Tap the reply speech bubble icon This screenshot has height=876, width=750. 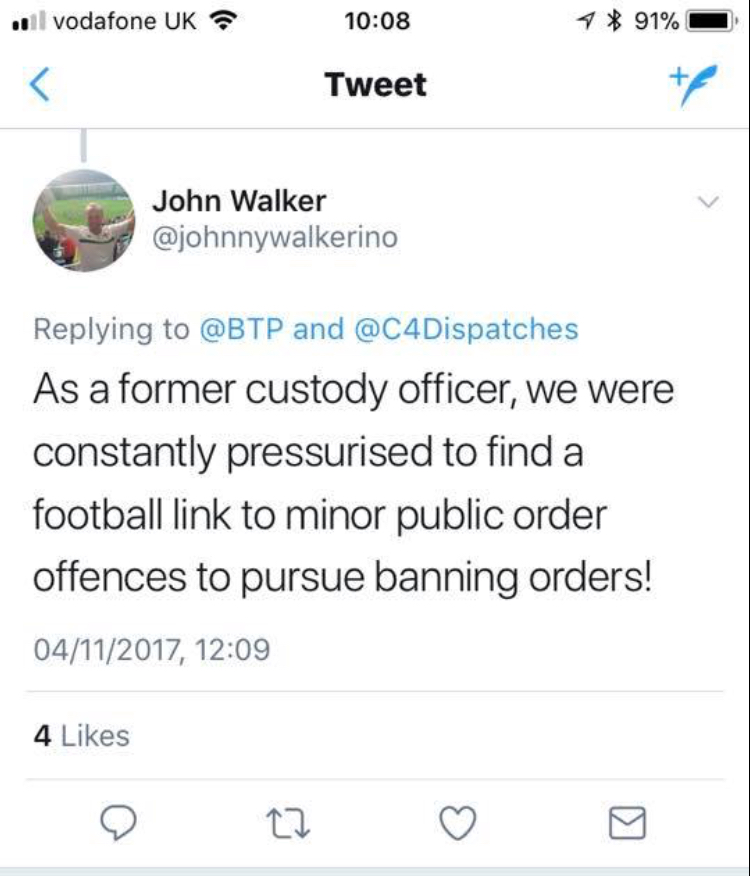click(118, 822)
